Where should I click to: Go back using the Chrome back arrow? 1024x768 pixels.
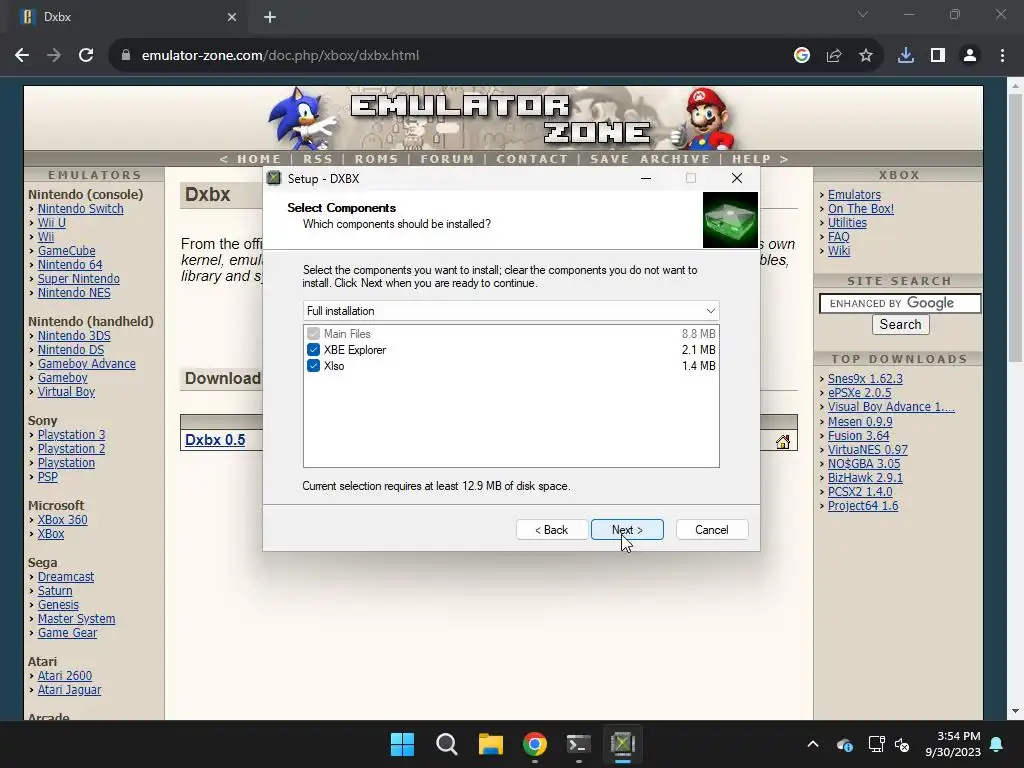22,56
